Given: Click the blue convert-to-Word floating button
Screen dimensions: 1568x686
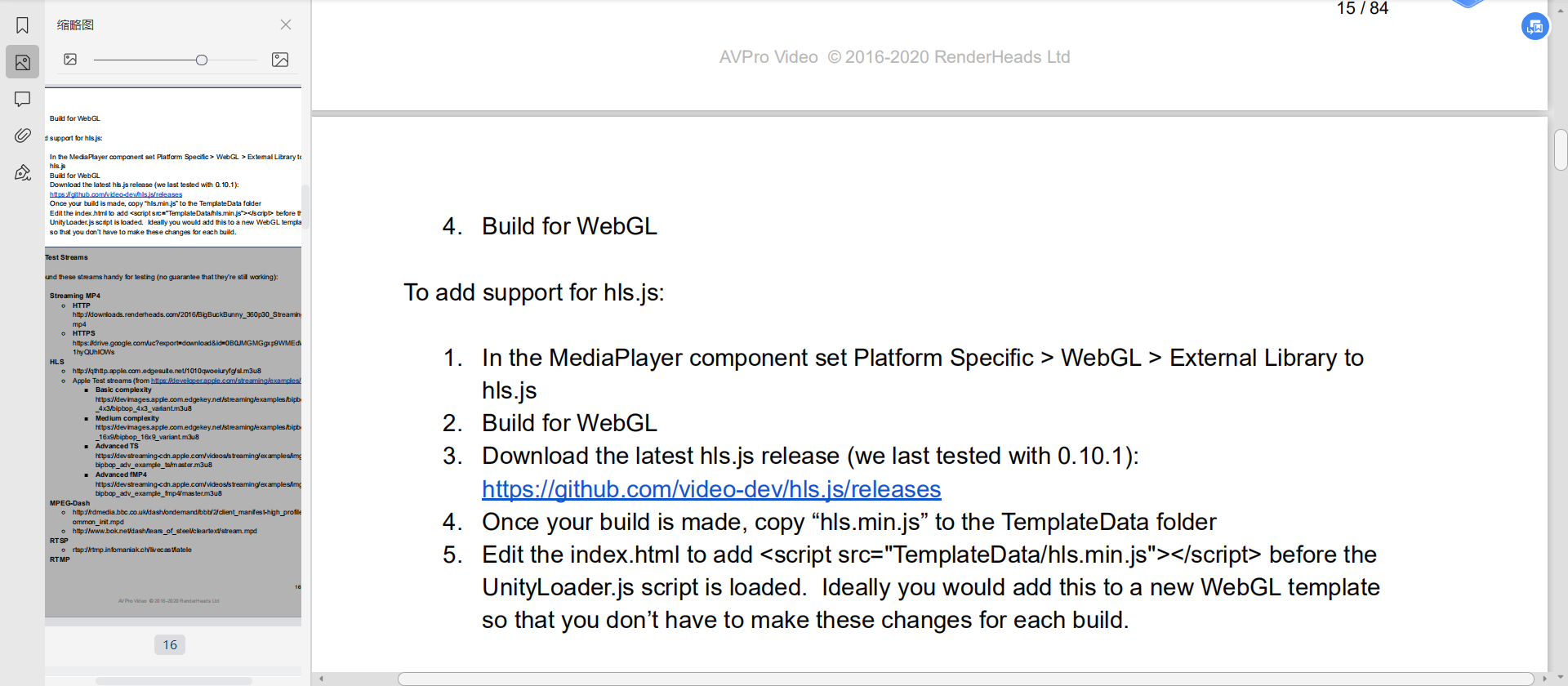Looking at the screenshot, I should [1534, 26].
